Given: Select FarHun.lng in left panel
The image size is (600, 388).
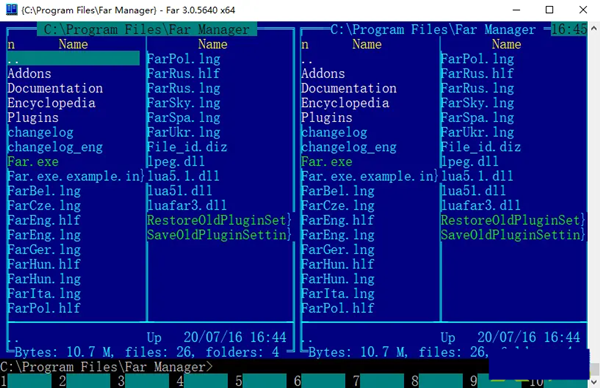Looking at the screenshot, I should coord(44,279).
